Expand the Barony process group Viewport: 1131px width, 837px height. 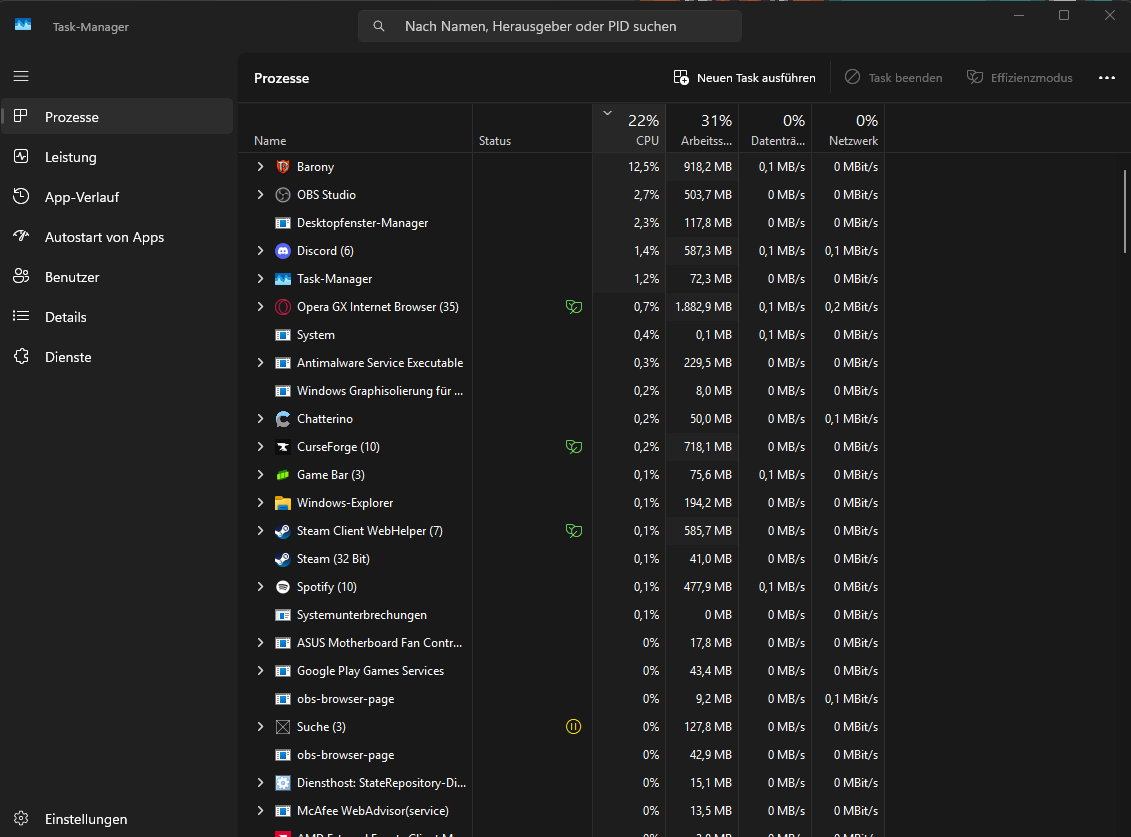point(260,167)
